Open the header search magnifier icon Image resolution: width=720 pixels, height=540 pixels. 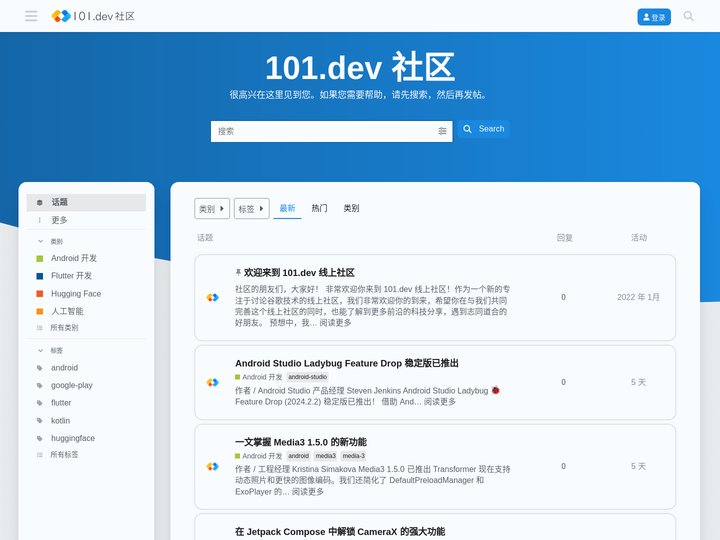coord(688,16)
